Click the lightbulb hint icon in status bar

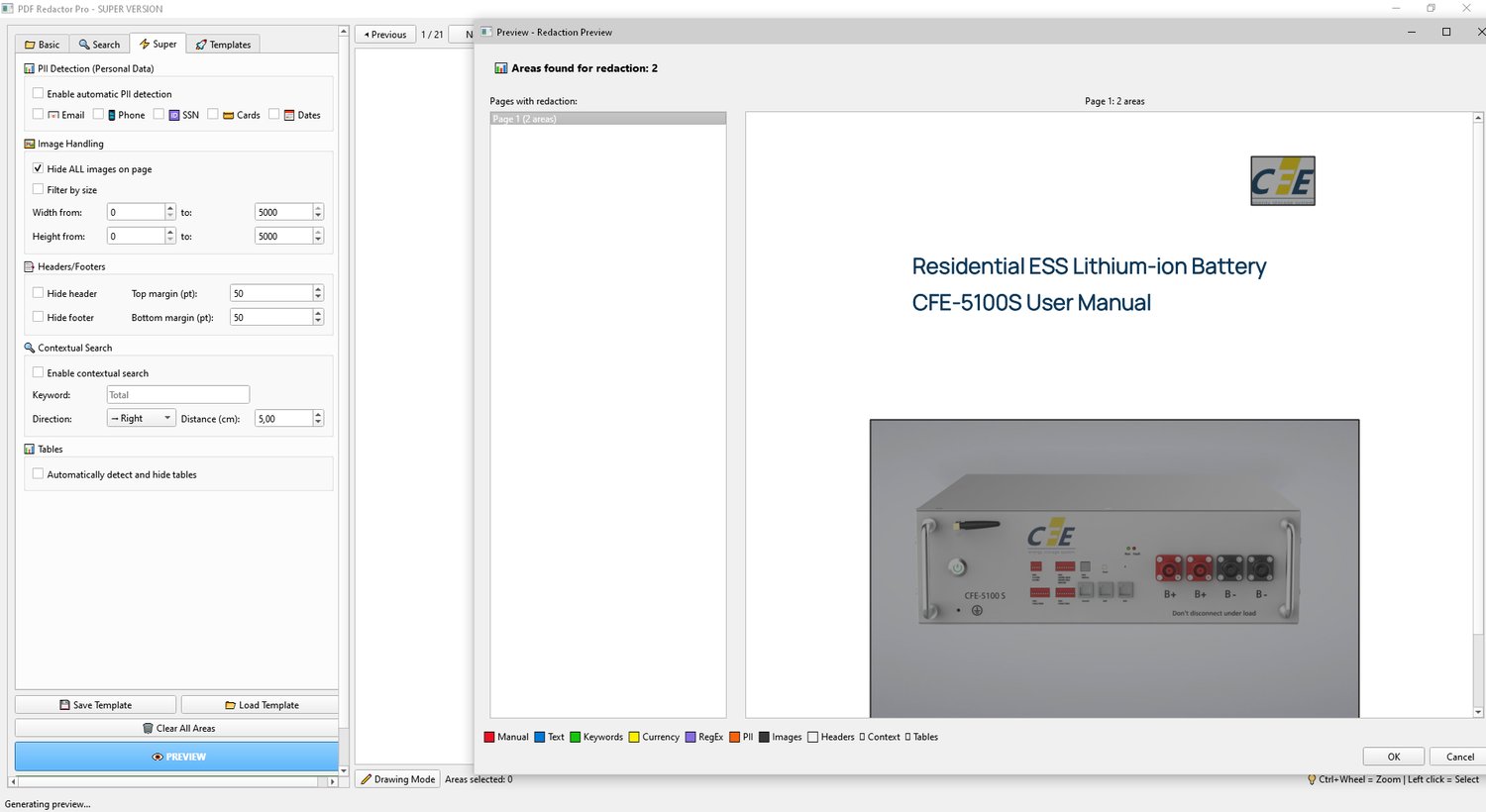1312,779
